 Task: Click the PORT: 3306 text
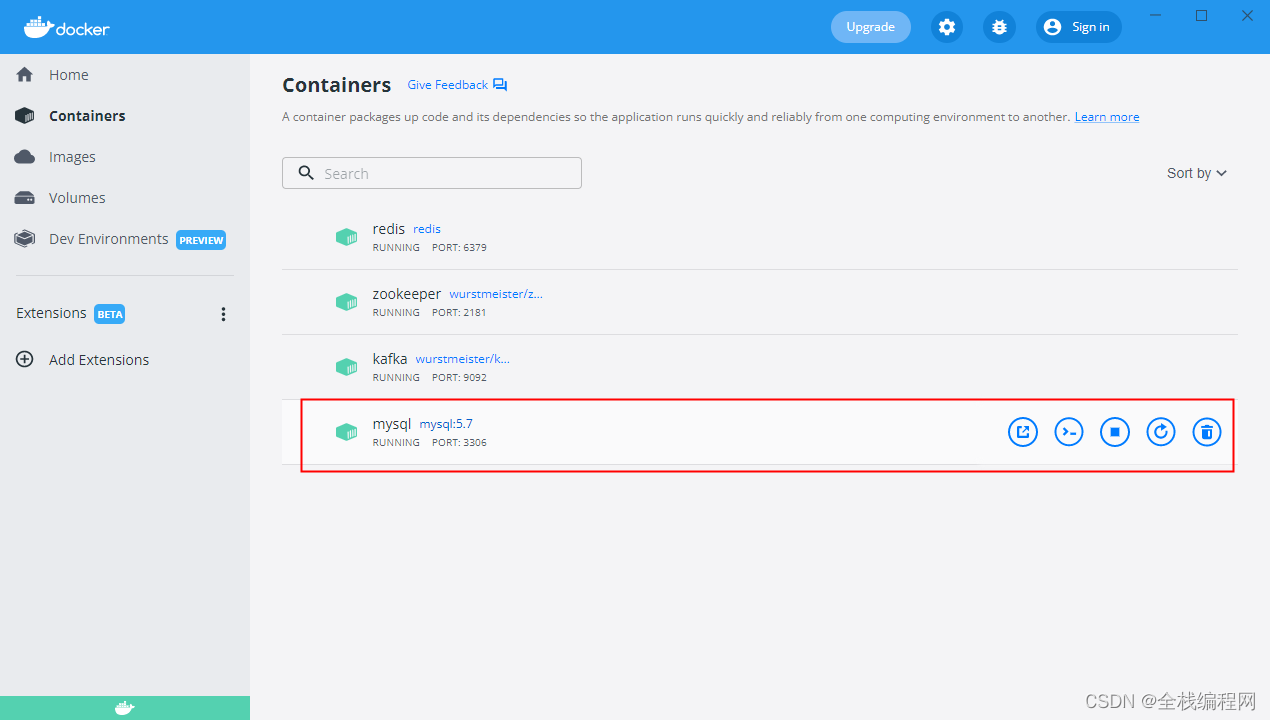(x=459, y=442)
